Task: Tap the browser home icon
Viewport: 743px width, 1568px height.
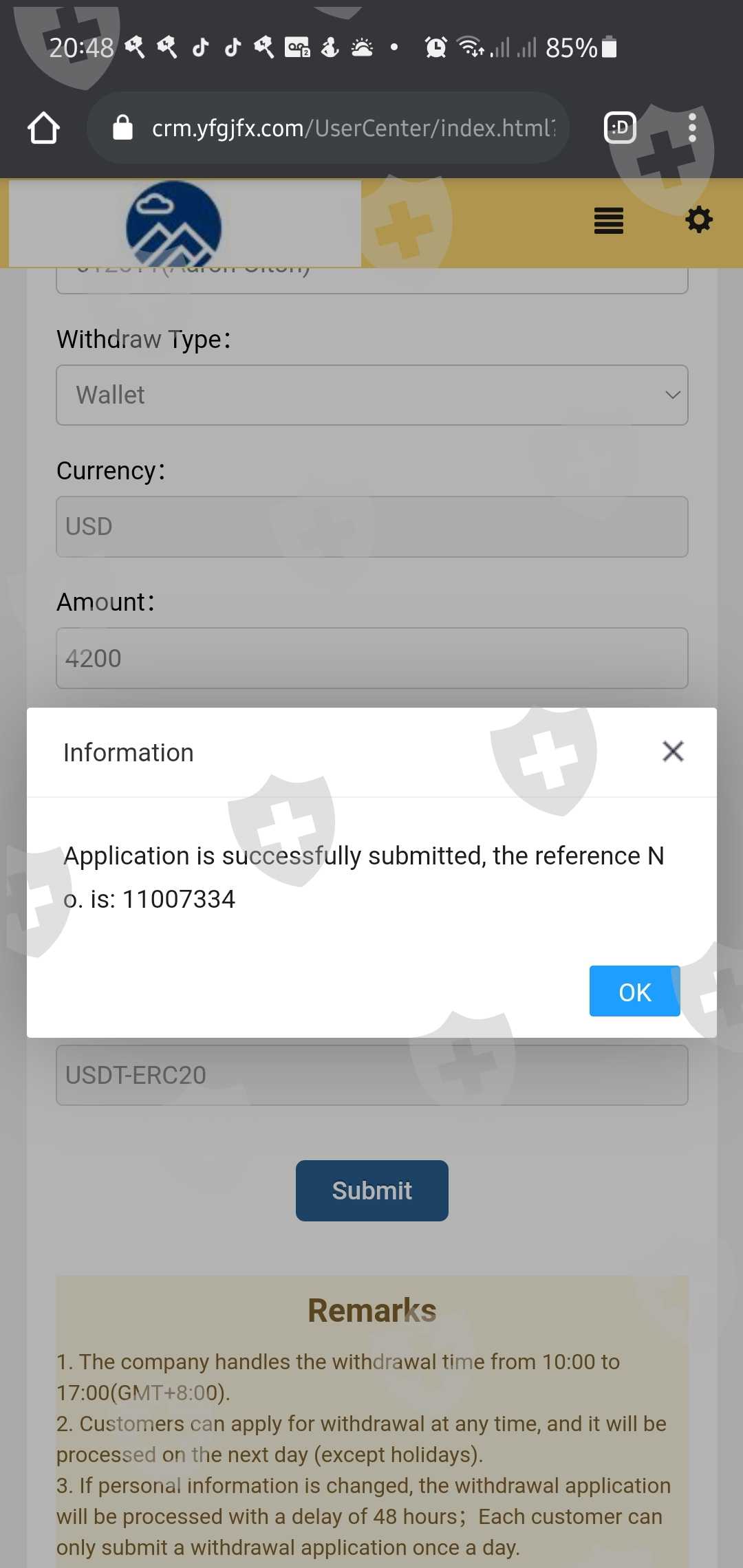Action: (43, 128)
